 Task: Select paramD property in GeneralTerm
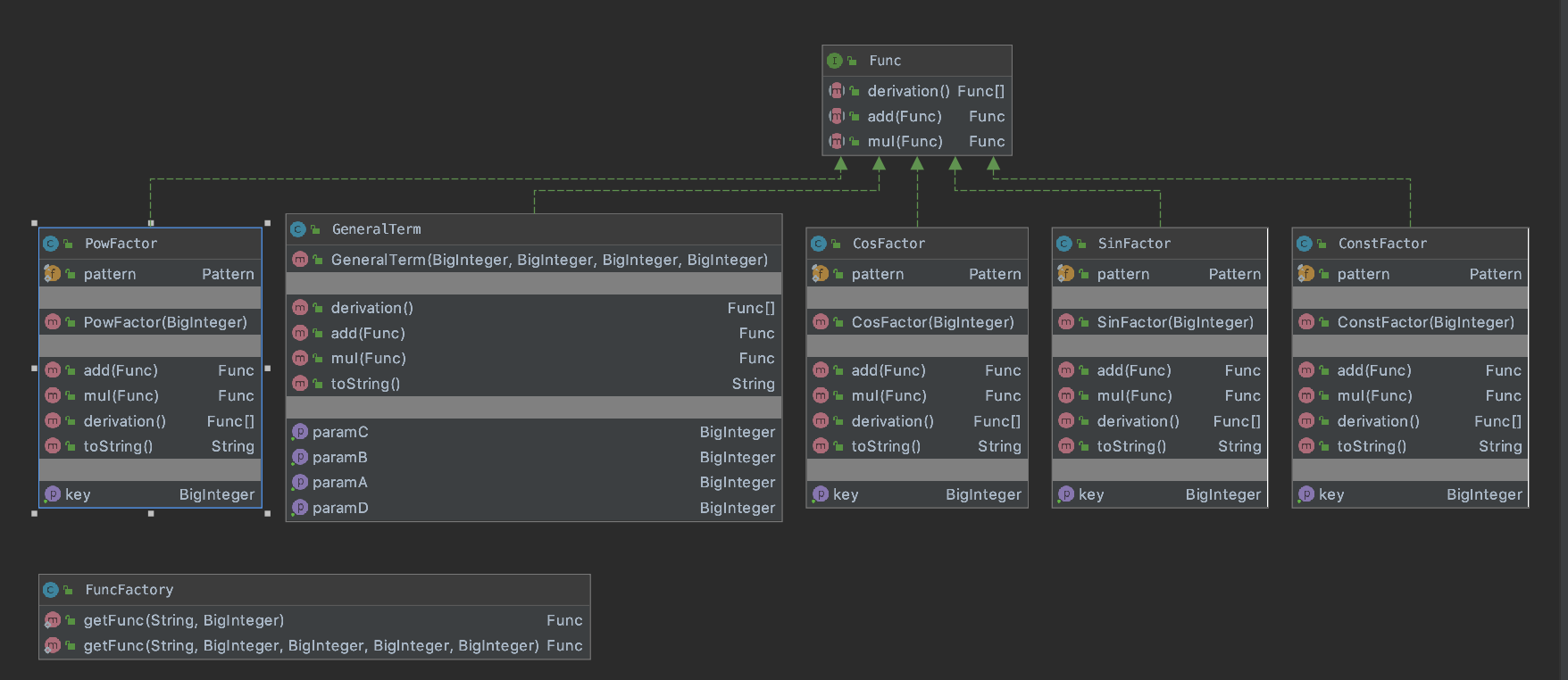(340, 508)
